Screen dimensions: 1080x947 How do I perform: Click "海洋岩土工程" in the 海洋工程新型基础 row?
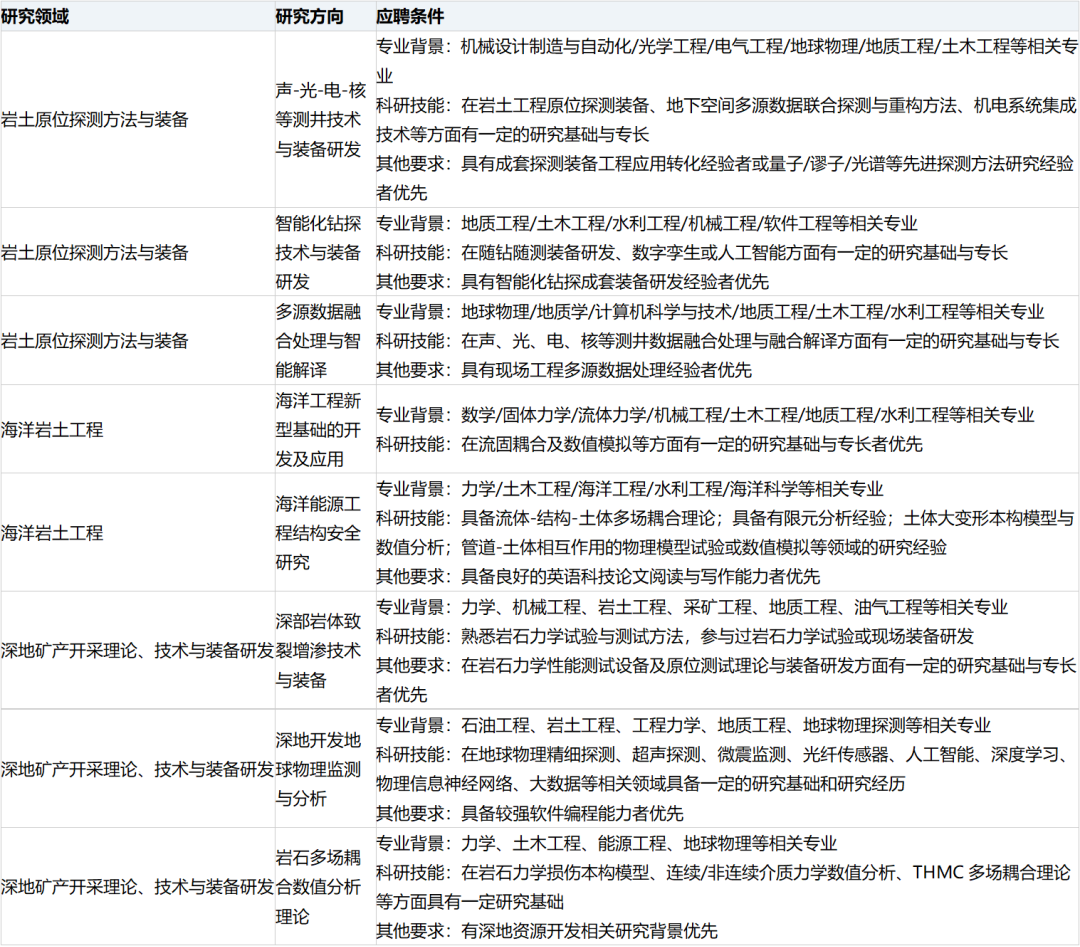(x=52, y=430)
